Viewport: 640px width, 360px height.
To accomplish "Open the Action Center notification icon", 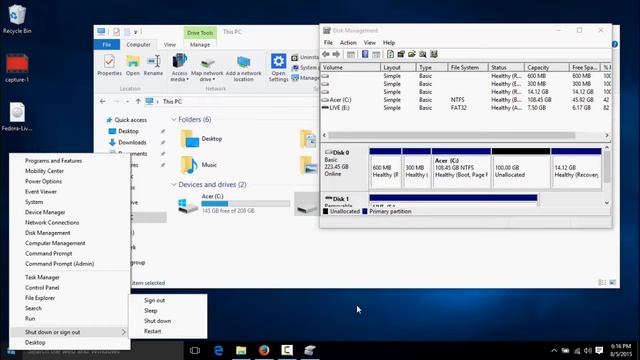I will 599,350.
